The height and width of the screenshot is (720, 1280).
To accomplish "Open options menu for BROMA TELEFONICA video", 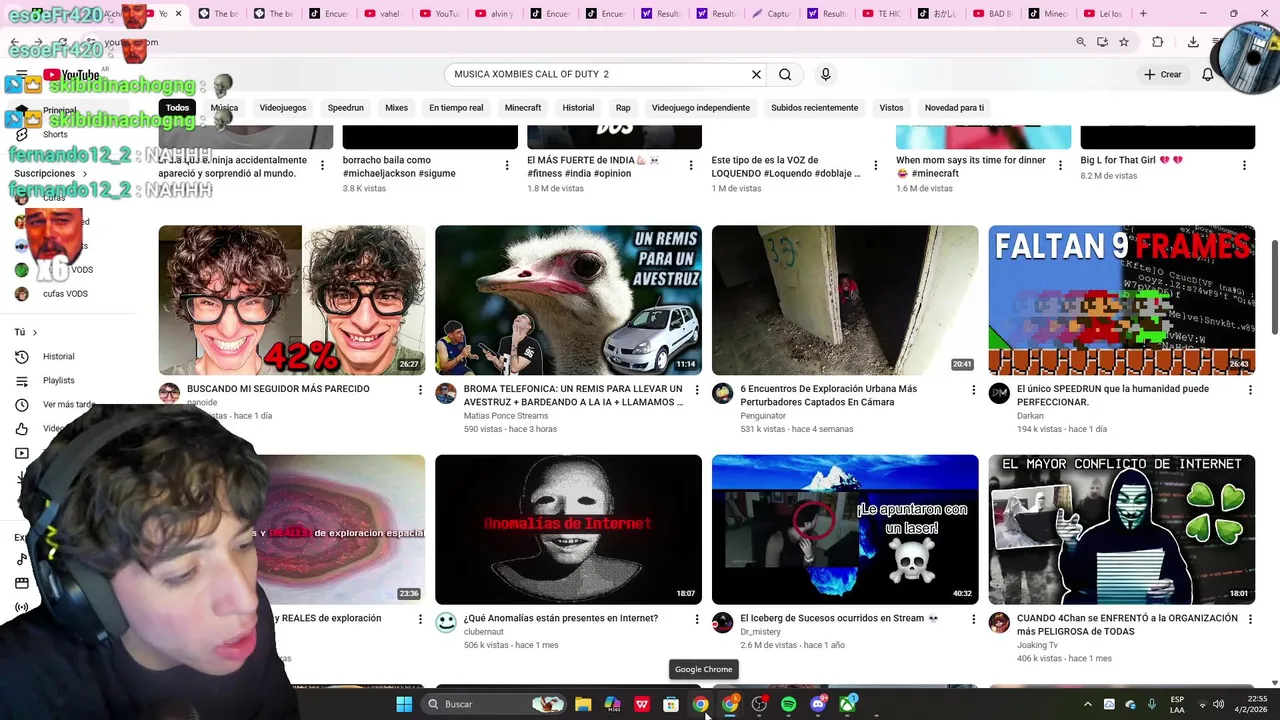I will (697, 390).
